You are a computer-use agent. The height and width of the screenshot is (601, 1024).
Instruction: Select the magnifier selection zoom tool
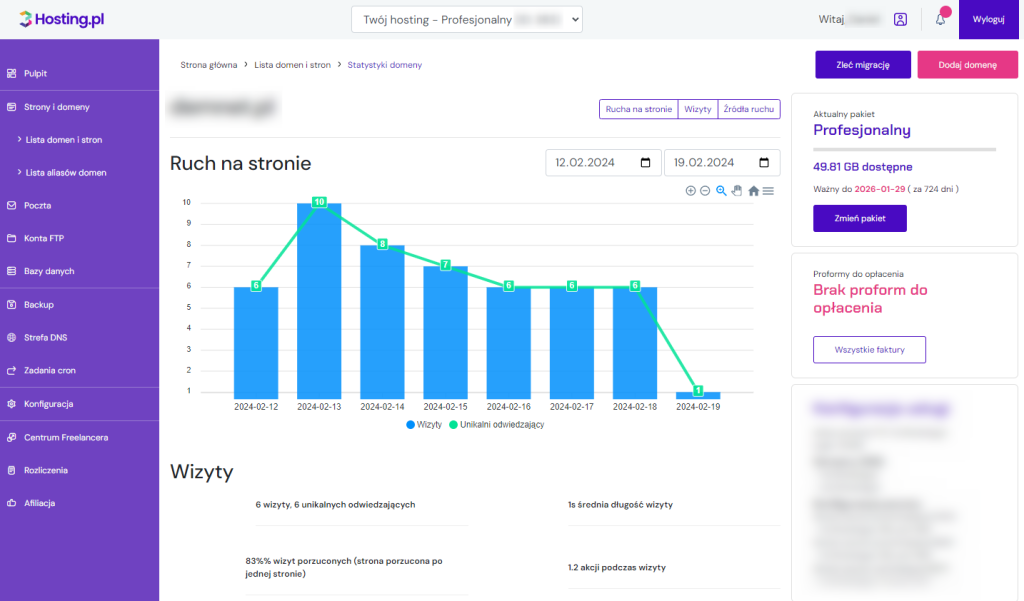[x=721, y=191]
